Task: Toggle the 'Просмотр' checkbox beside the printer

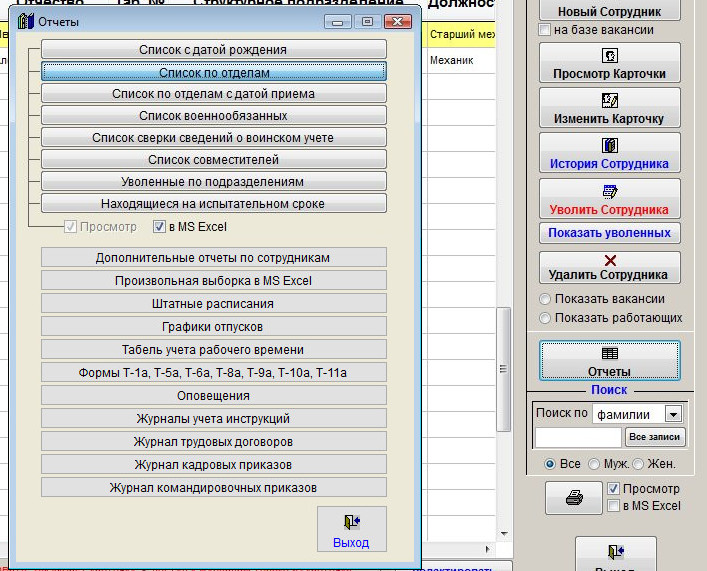Action: point(613,488)
